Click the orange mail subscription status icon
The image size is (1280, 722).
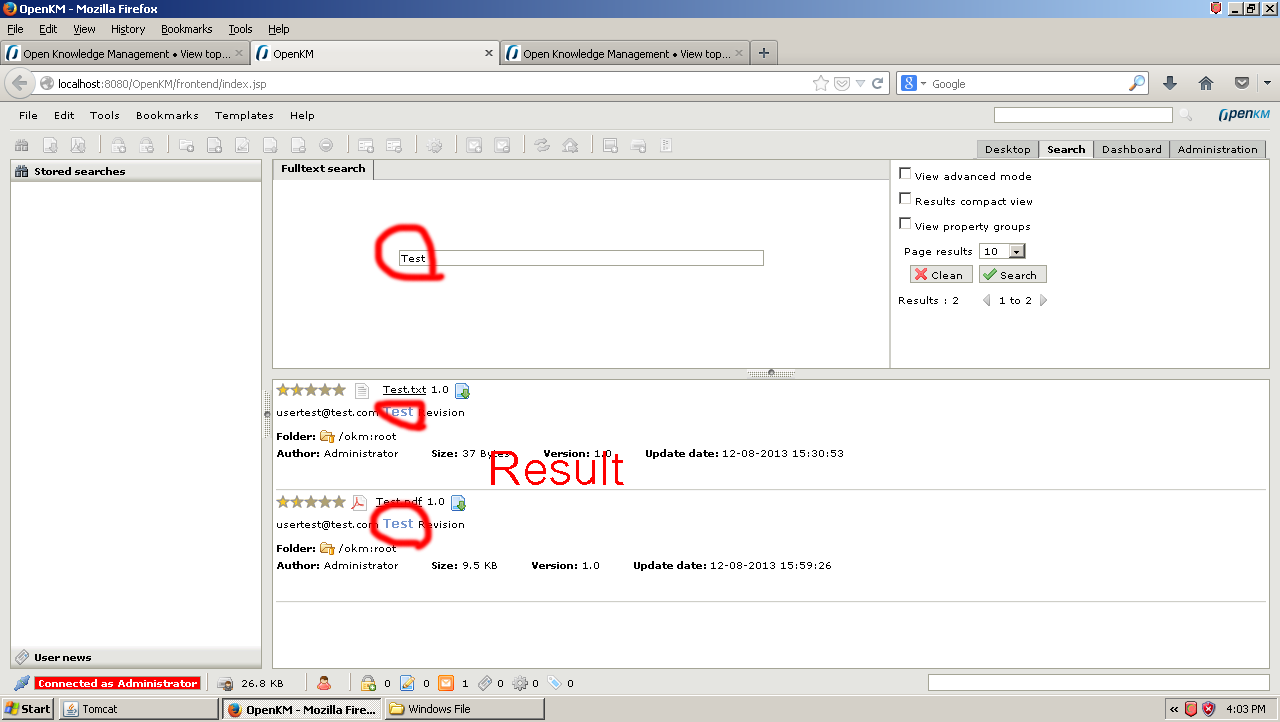click(446, 684)
